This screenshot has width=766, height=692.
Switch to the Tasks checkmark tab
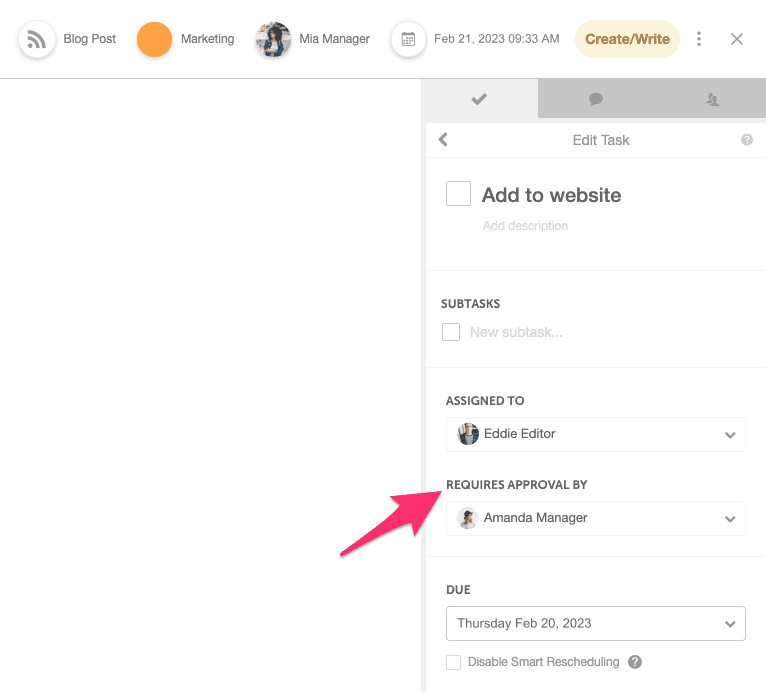click(x=479, y=99)
